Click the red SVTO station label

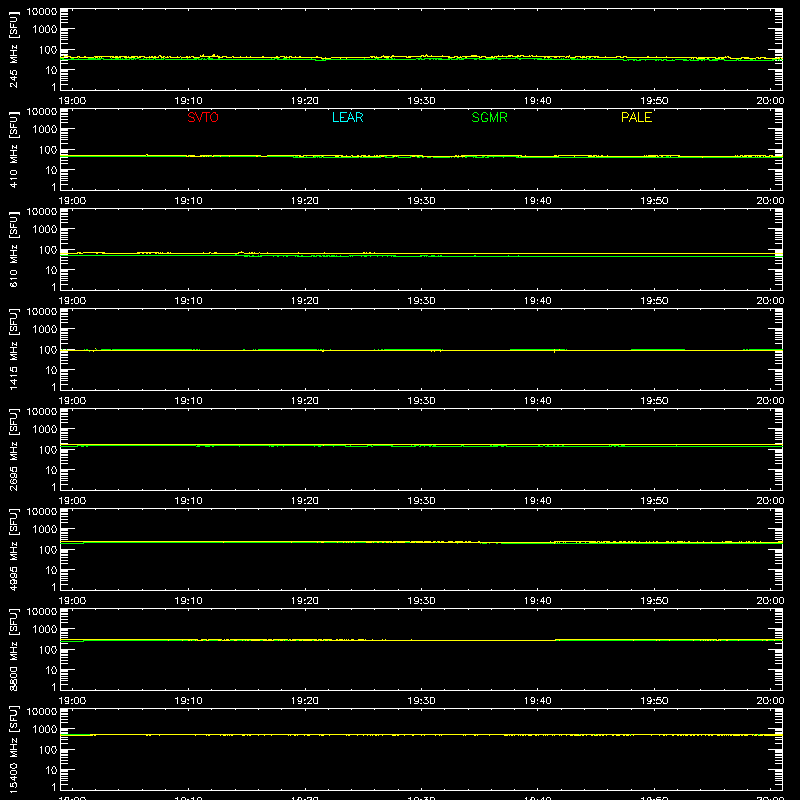pos(203,117)
